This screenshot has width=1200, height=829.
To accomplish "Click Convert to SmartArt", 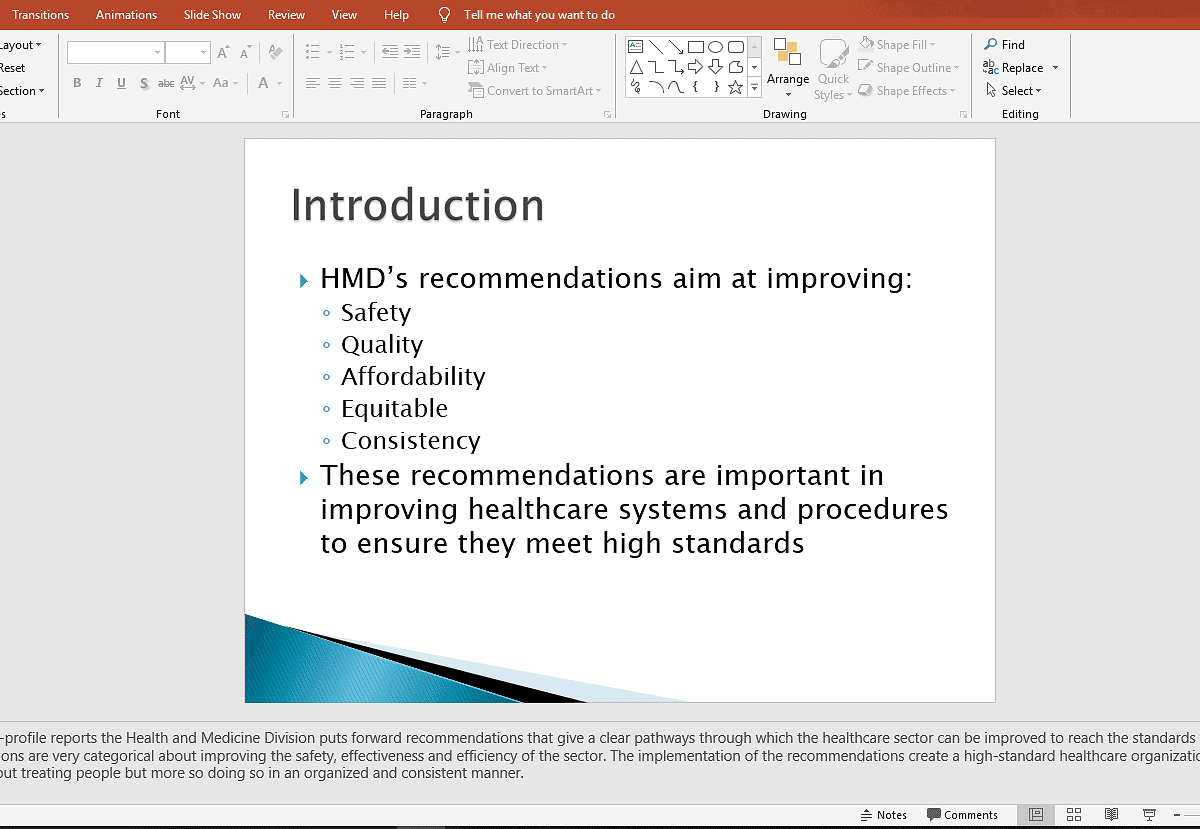I will pos(536,91).
